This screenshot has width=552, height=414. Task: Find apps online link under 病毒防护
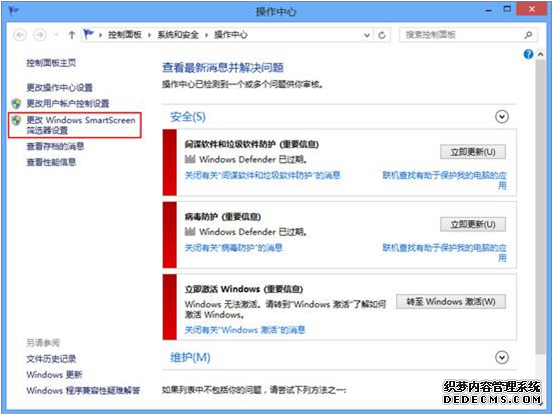[444, 252]
